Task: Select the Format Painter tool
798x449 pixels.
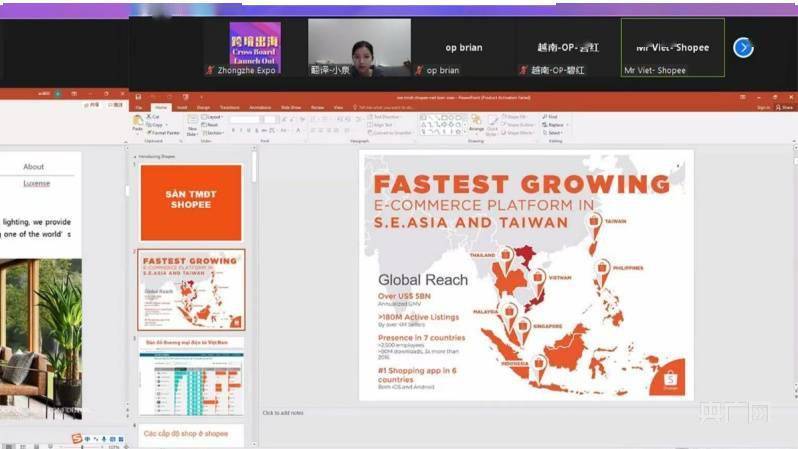Action: [160, 132]
